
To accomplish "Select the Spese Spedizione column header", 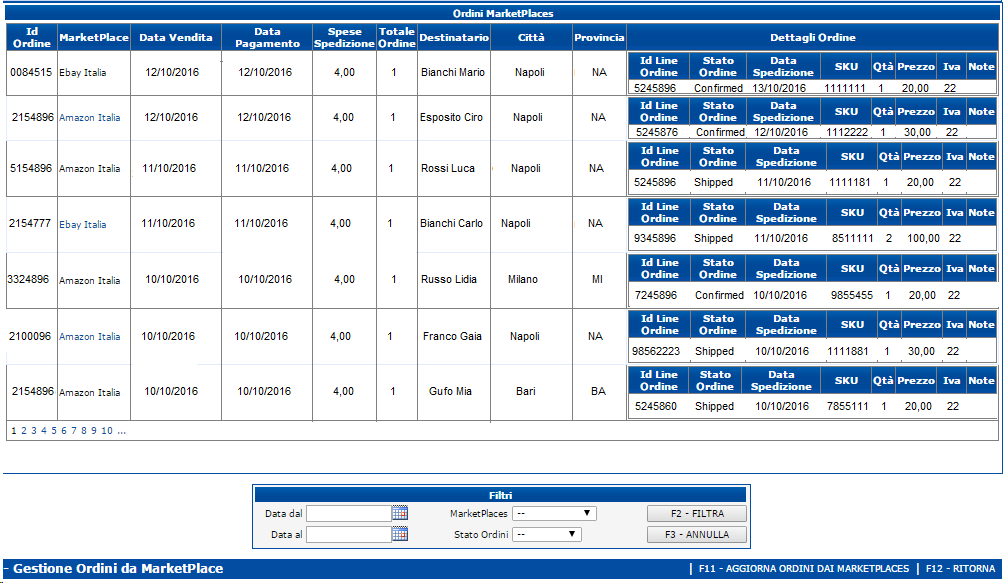I will [x=344, y=37].
